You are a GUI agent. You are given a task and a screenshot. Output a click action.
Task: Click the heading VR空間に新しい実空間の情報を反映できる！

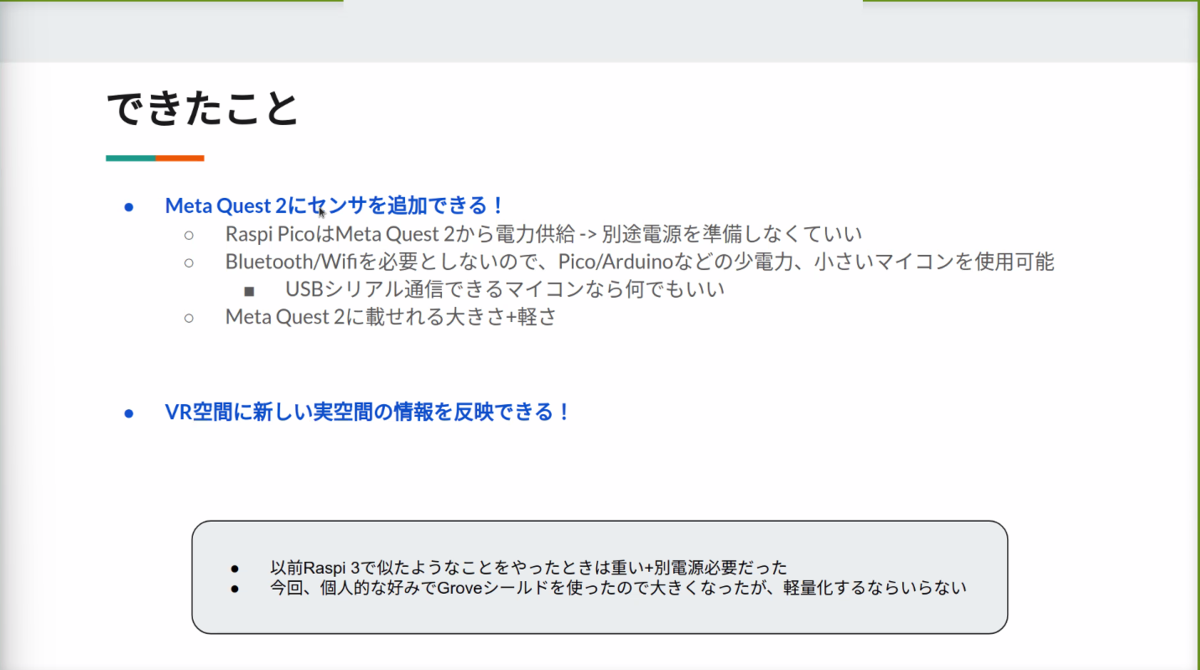[x=368, y=412]
